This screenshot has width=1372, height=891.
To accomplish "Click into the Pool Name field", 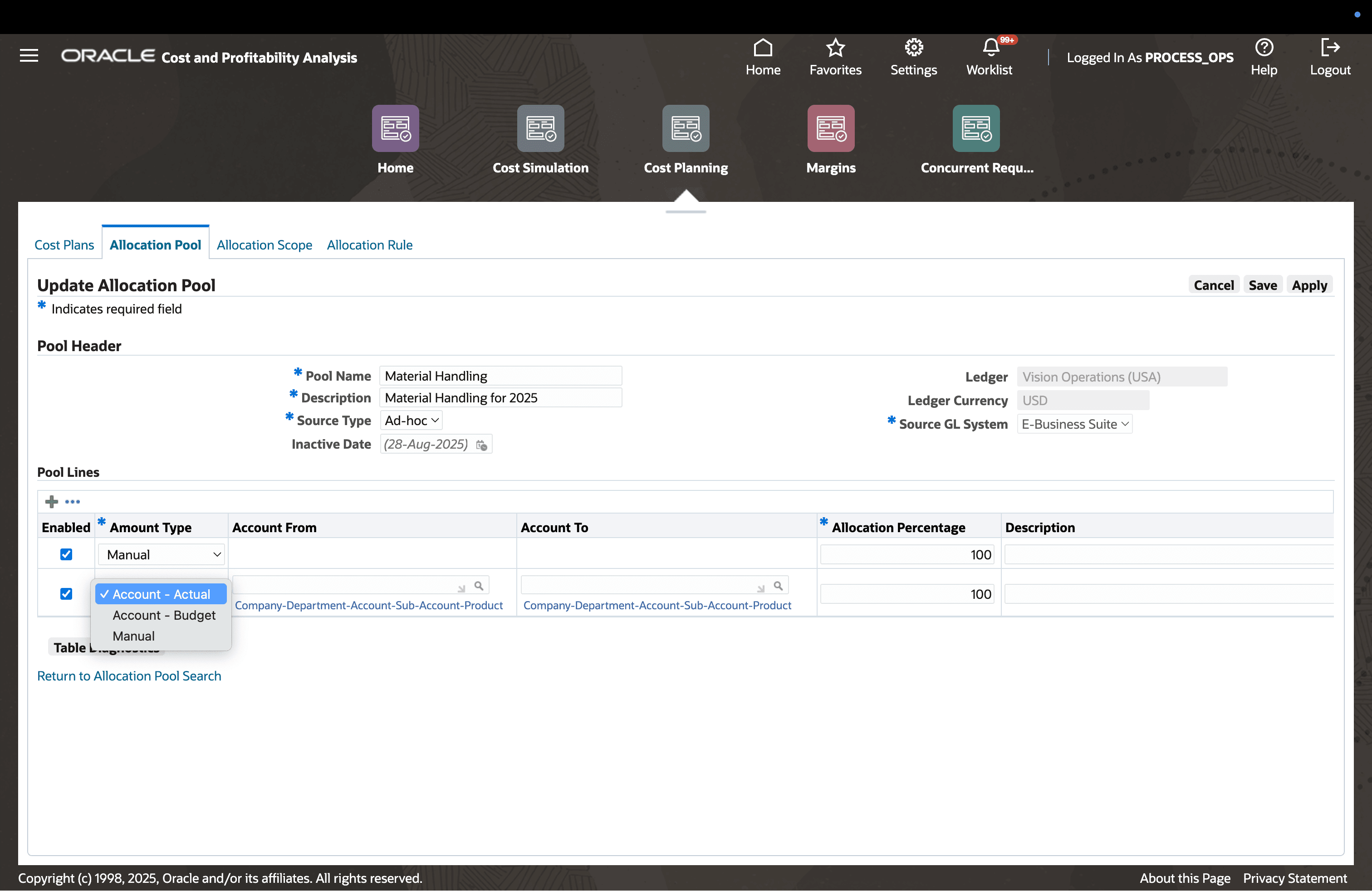I will click(x=500, y=376).
